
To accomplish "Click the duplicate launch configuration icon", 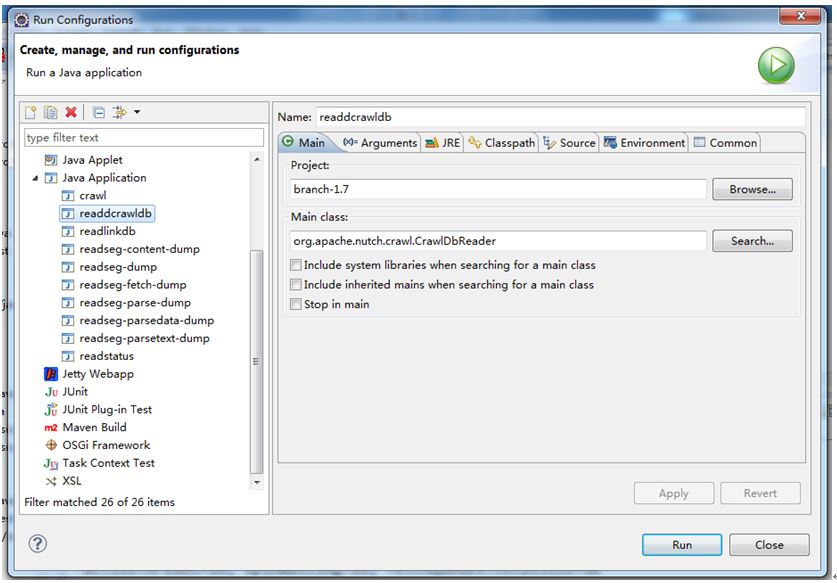I will (50, 112).
